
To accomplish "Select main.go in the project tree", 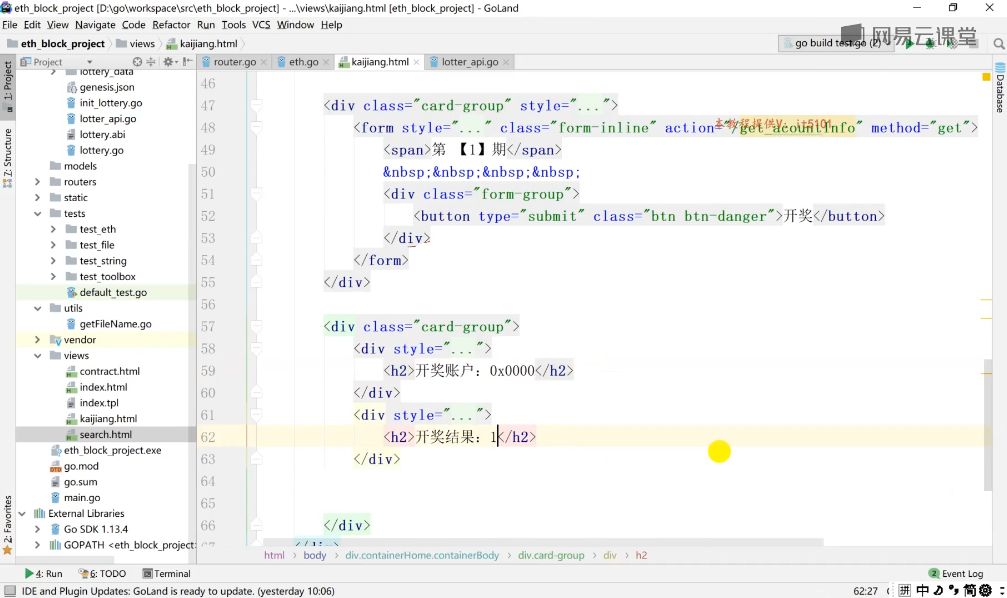I will click(82, 498).
